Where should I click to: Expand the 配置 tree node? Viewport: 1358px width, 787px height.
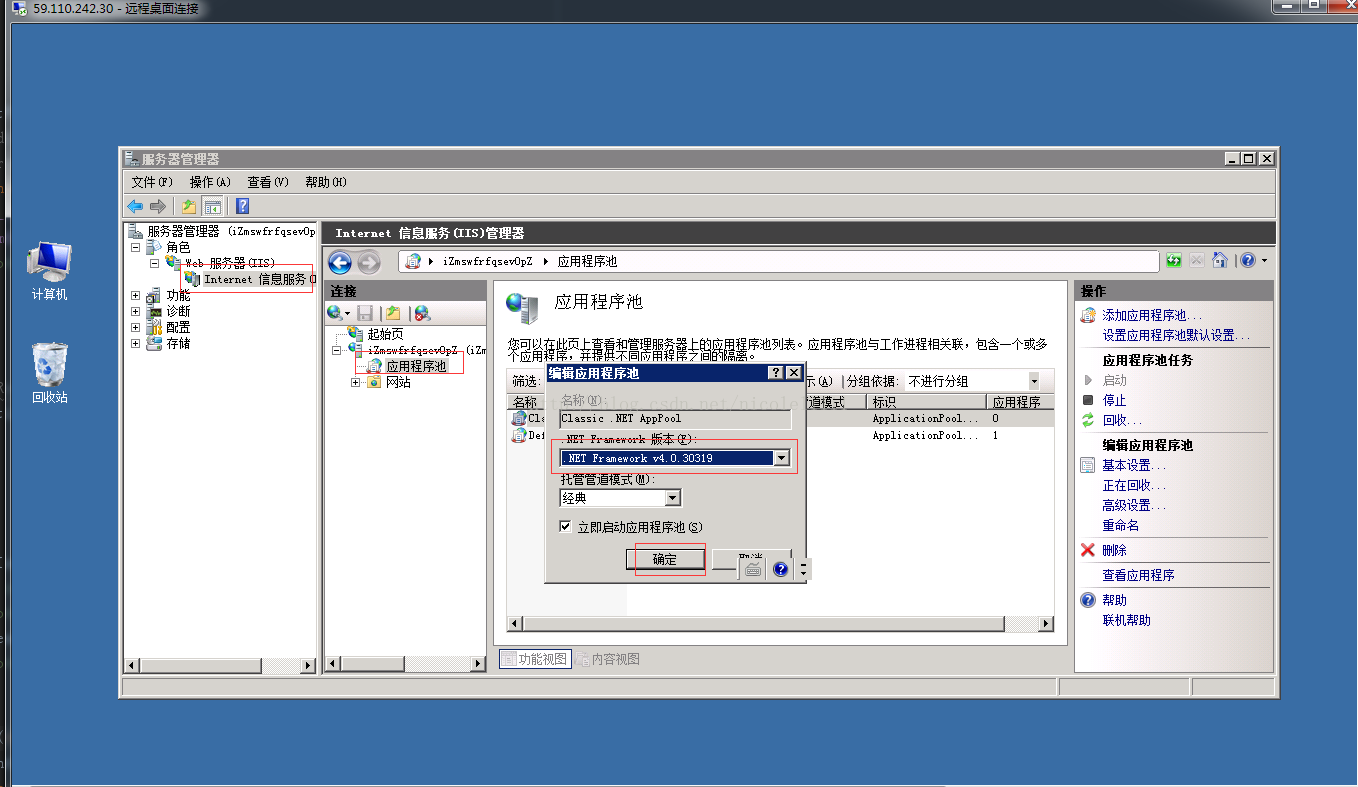[x=135, y=327]
